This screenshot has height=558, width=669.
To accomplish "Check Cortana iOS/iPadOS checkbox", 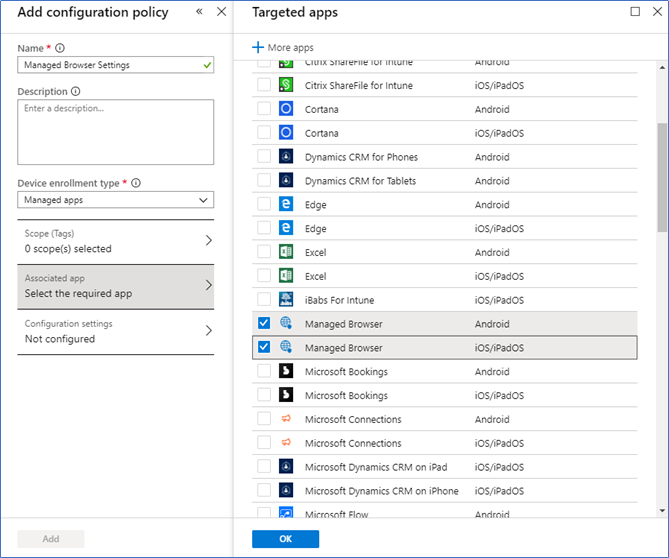I will pos(264,133).
